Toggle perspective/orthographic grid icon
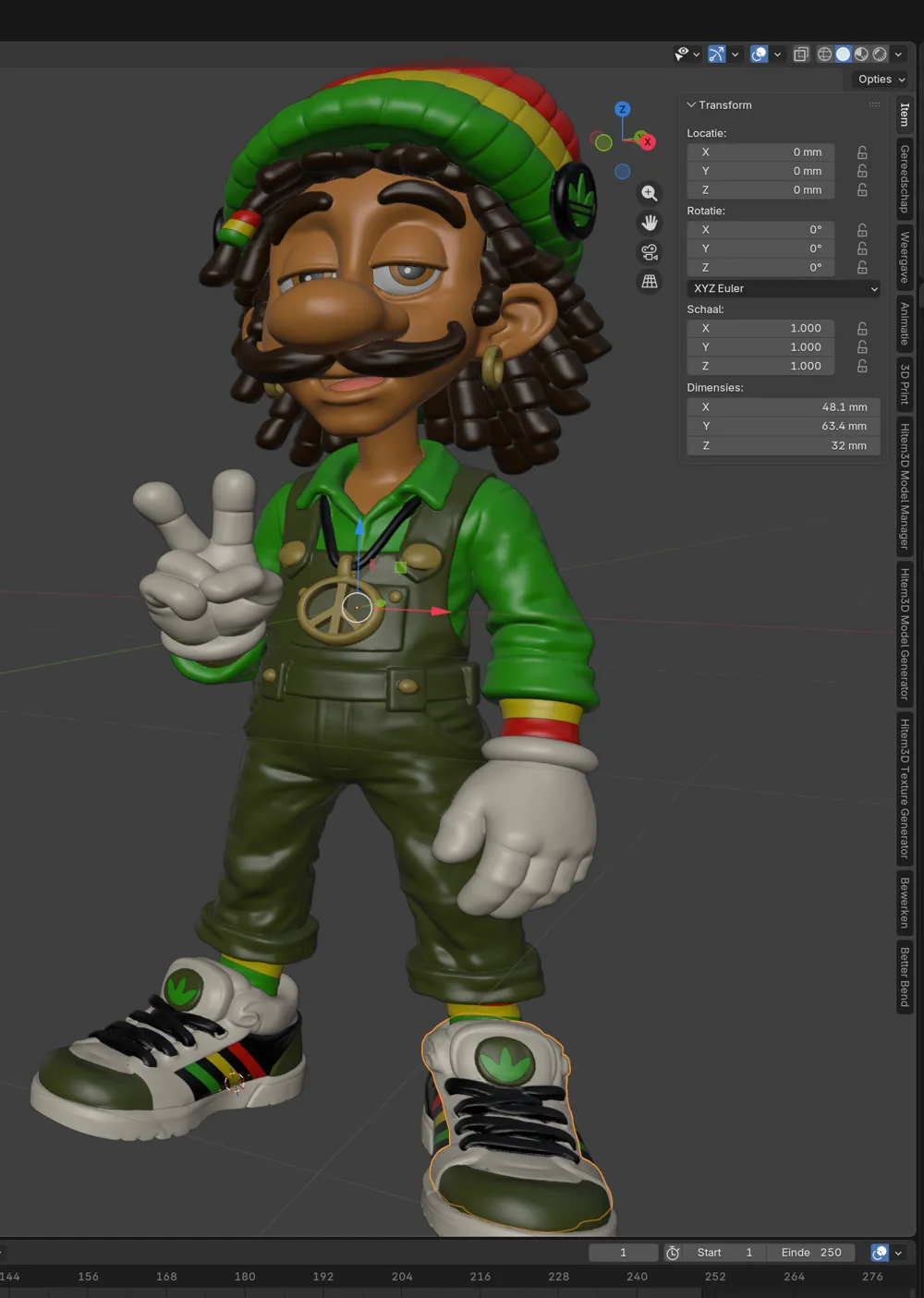The height and width of the screenshot is (1298, 924). pos(650,281)
